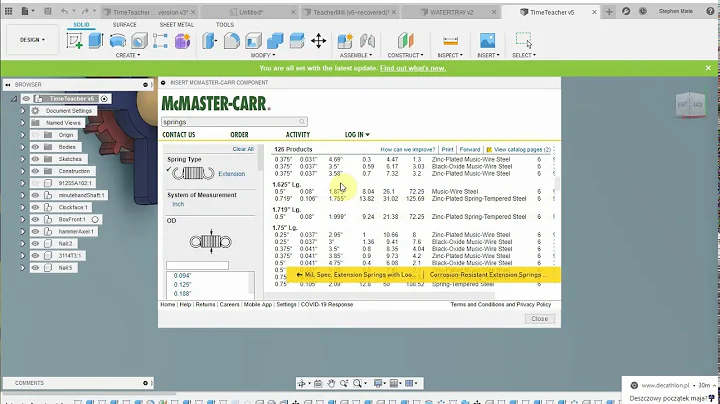This screenshot has height=404, width=720.
Task: Open the ORDER menu on McMaster-Carr
Action: click(x=239, y=135)
